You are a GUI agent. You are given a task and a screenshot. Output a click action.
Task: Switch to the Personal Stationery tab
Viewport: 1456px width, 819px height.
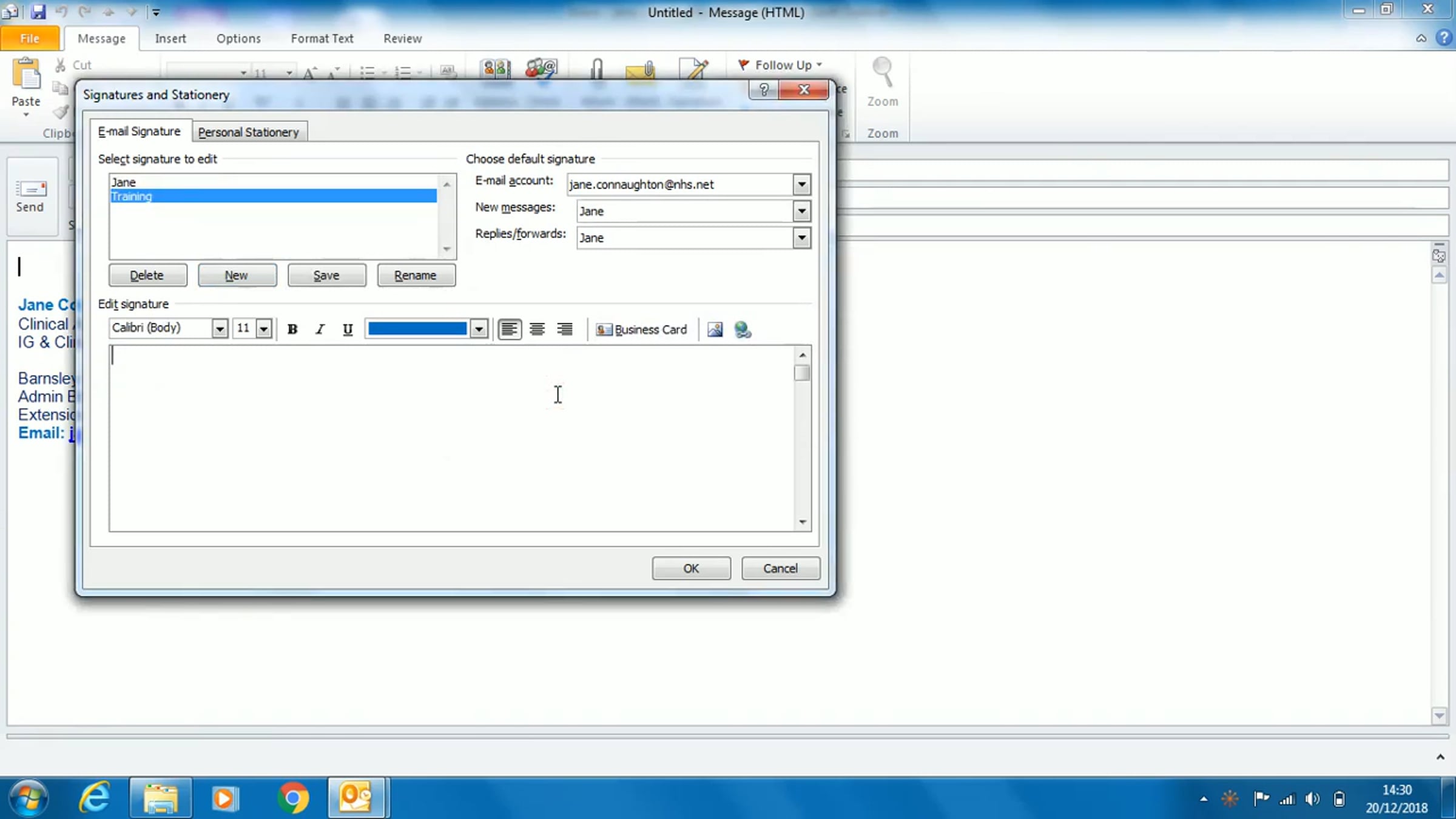pyautogui.click(x=248, y=132)
